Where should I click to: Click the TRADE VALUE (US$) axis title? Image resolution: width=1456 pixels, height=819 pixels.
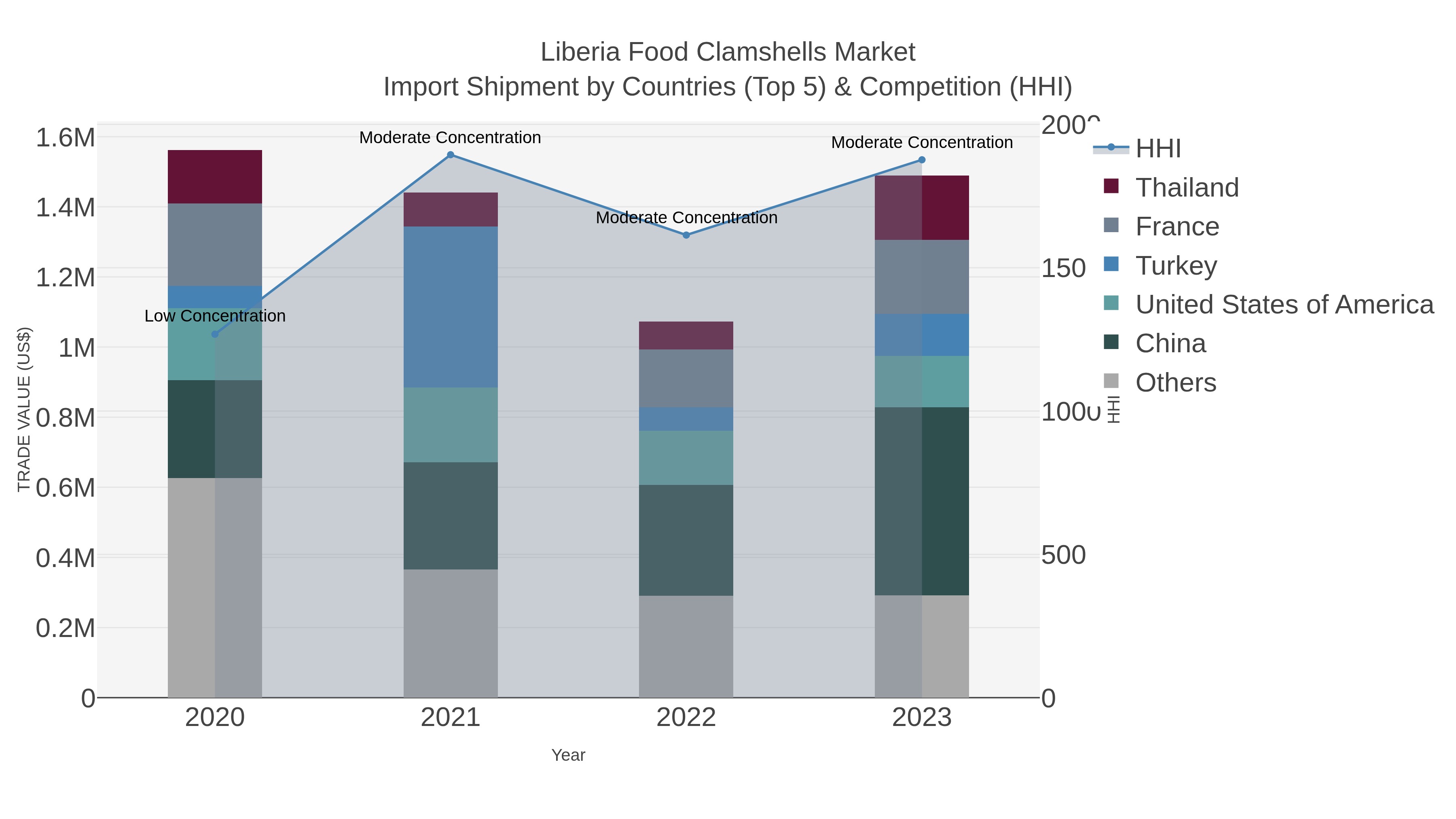point(24,410)
